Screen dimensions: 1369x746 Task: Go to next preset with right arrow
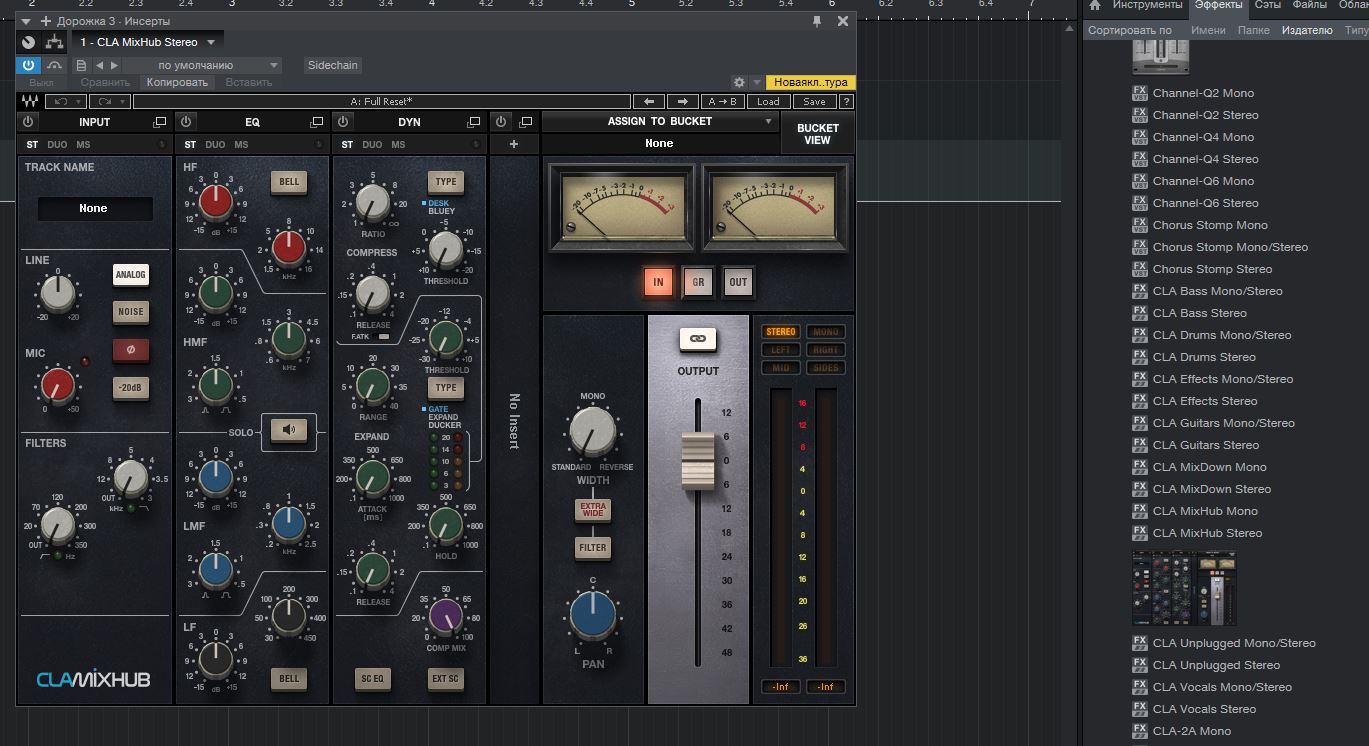coord(683,101)
